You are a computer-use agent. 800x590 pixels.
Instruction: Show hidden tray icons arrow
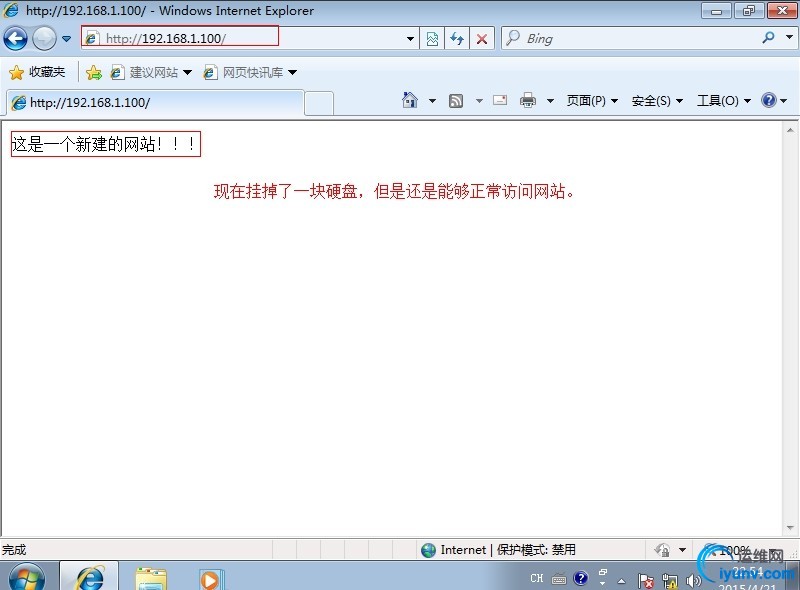(x=621, y=581)
